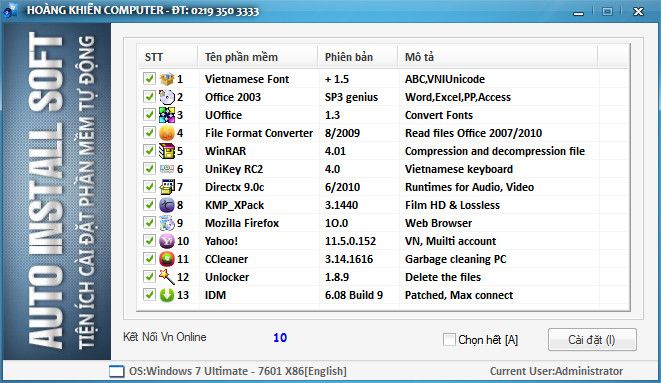Image resolution: width=661 pixels, height=383 pixels.
Task: Enable the Chọn hết [A] checkbox
Action: (x=449, y=340)
